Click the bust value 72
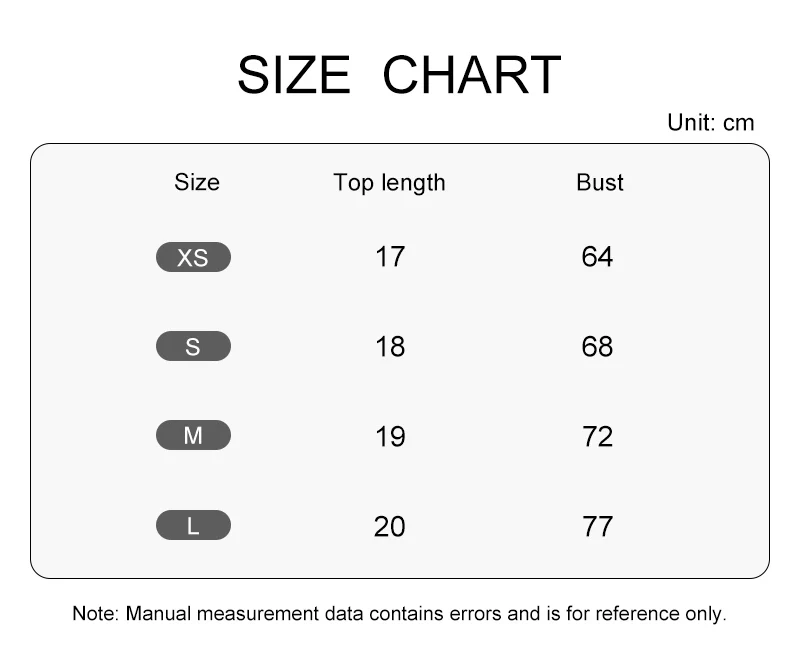 click(597, 436)
